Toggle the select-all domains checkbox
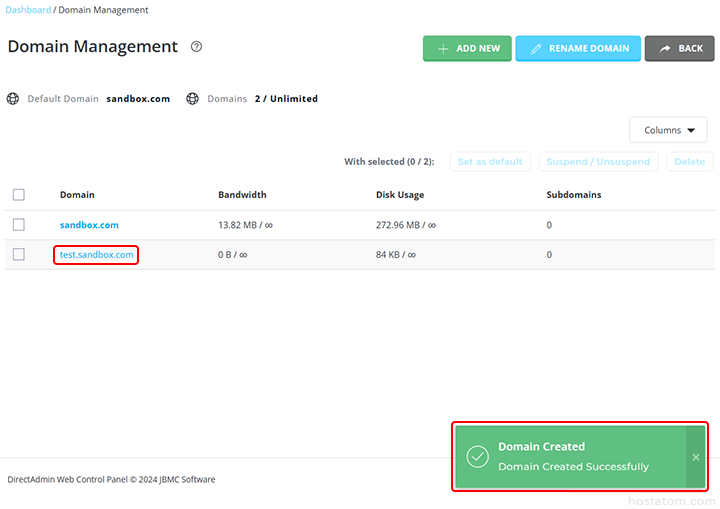This screenshot has width=720, height=509. tap(19, 195)
